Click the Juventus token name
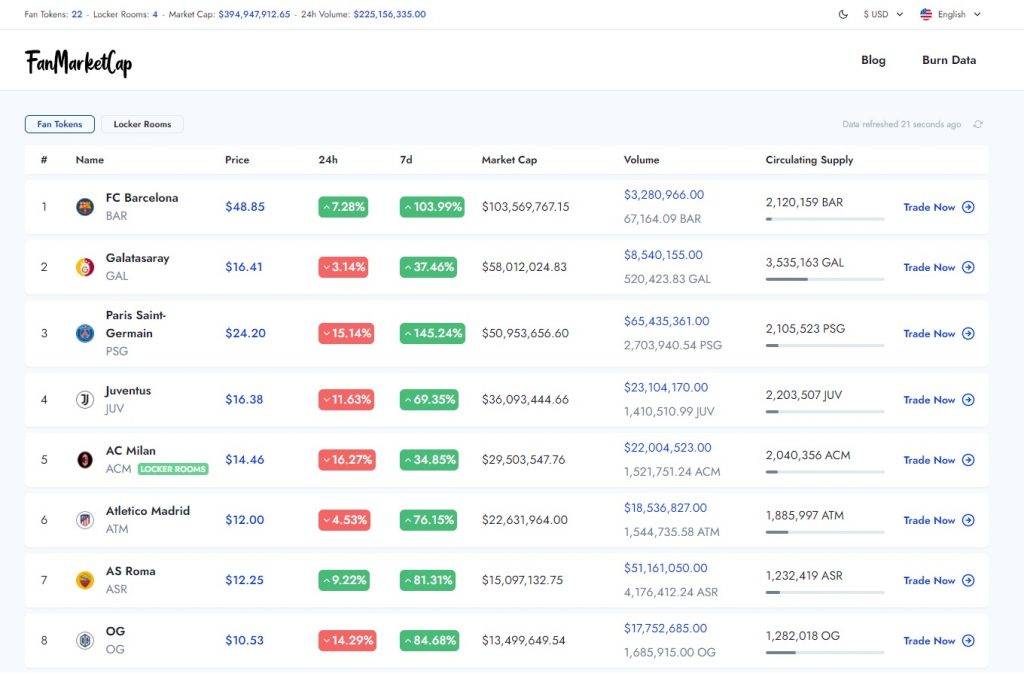 [x=128, y=390]
